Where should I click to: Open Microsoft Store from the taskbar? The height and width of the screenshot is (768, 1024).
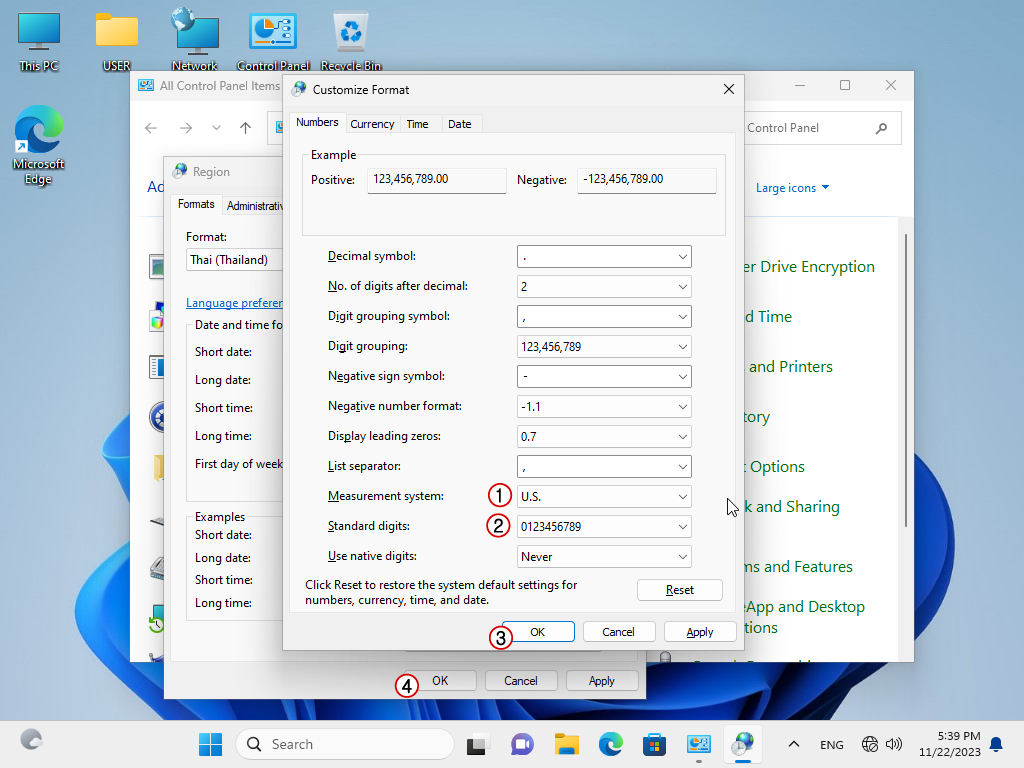tap(655, 744)
